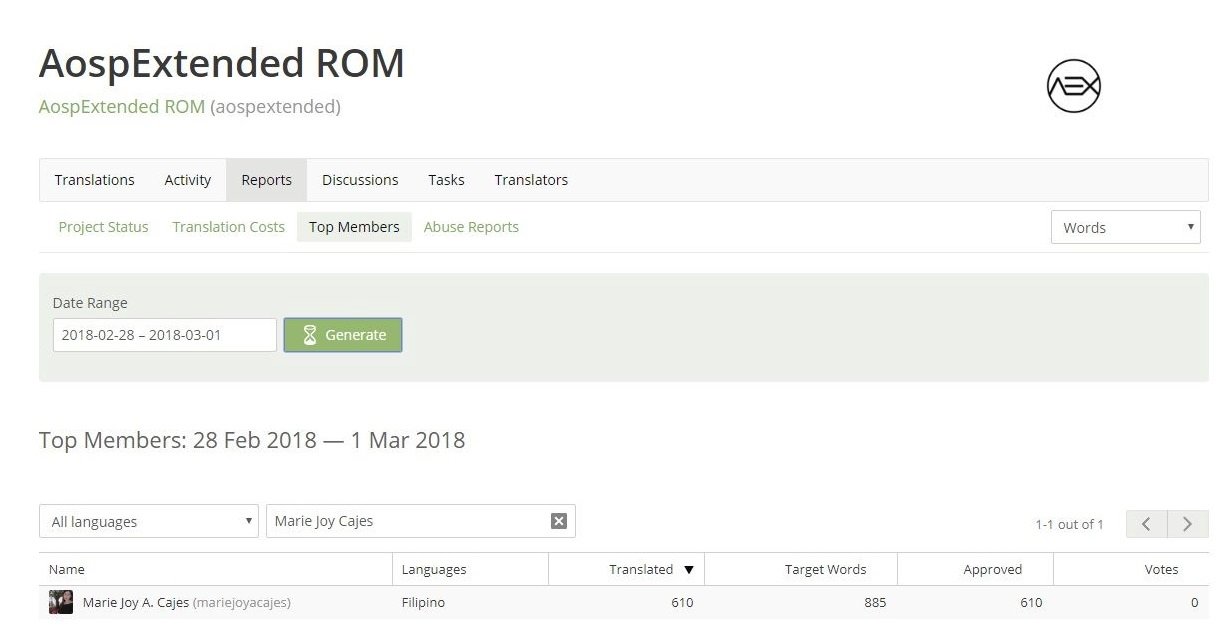Open AospExtended ROM project link
Viewport: 1217px width, 633px height.
pyautogui.click(x=122, y=106)
